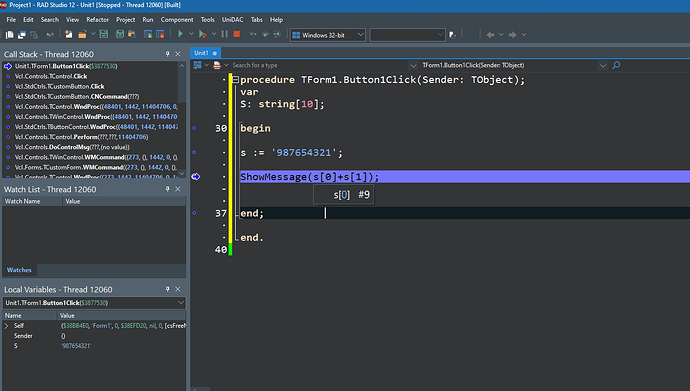690x391 pixels.
Task: Open the Windows 32-bit platform dropdown
Action: point(327,35)
